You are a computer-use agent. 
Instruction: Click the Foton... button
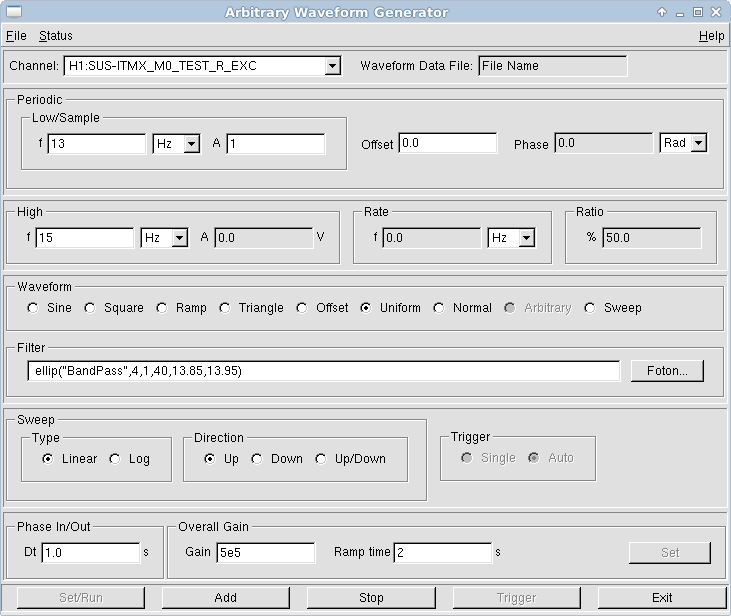coord(667,371)
